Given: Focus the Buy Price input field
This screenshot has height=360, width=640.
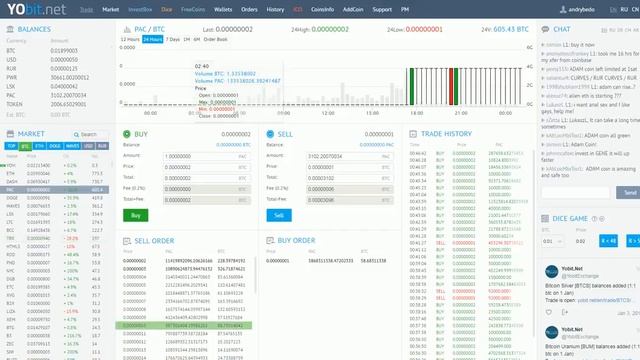Looking at the screenshot, I should [207, 167].
